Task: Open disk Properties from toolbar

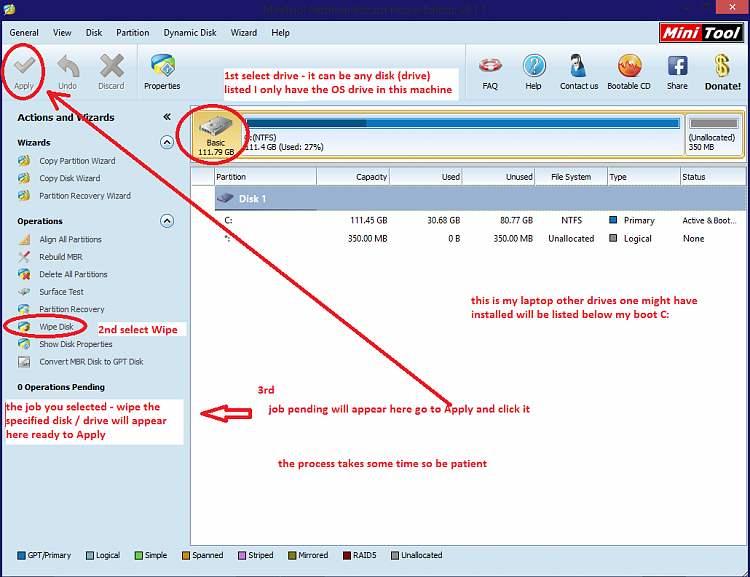Action: point(162,72)
